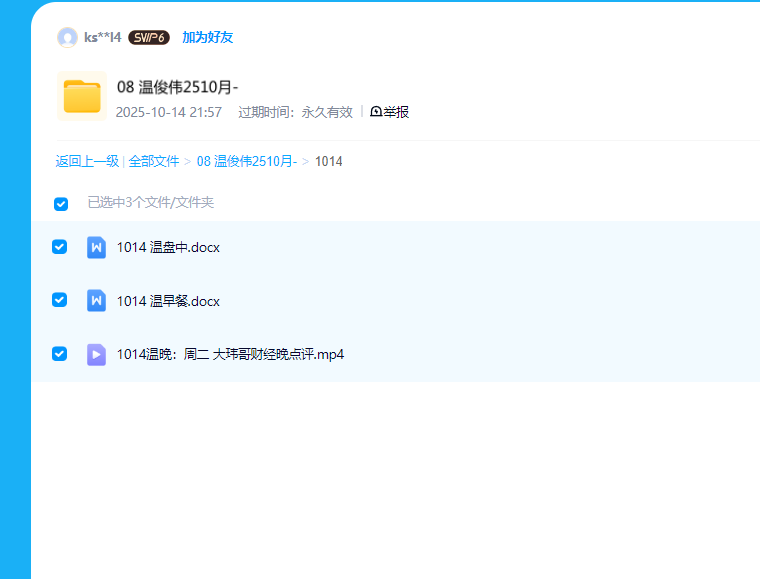Viewport: 760px width, 579px height.
Task: Click the SVIP6 membership badge
Action: 148,38
